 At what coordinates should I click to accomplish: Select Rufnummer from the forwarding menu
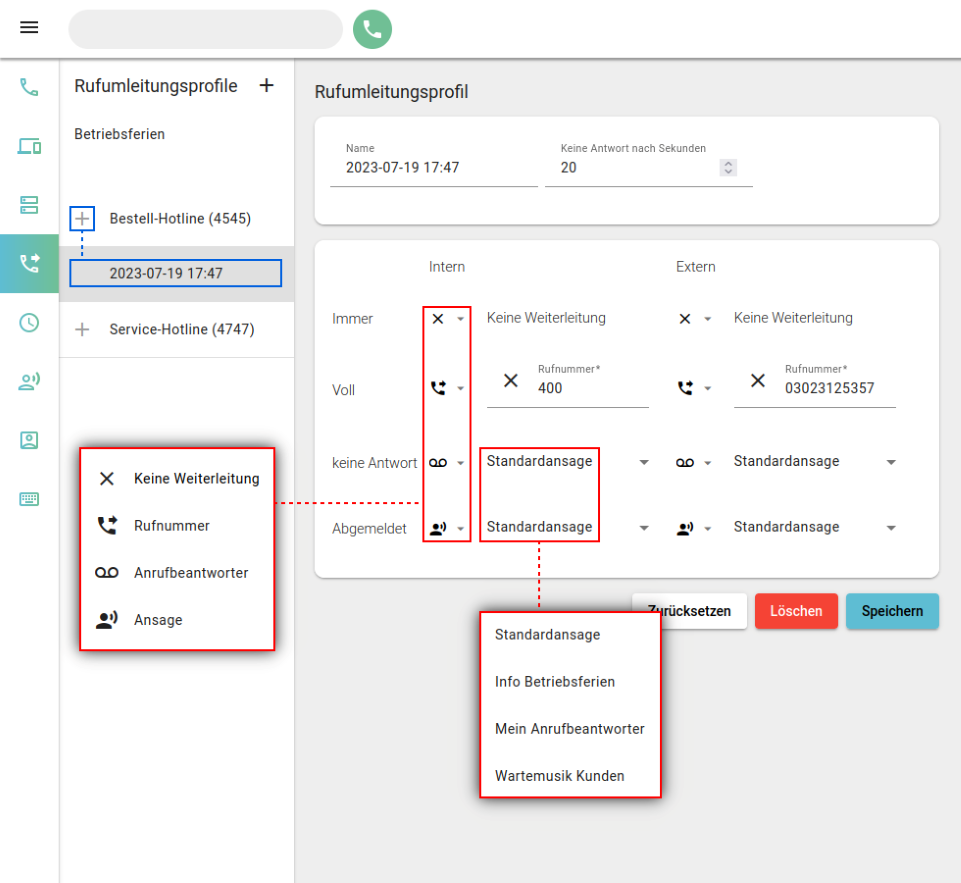pos(171,525)
